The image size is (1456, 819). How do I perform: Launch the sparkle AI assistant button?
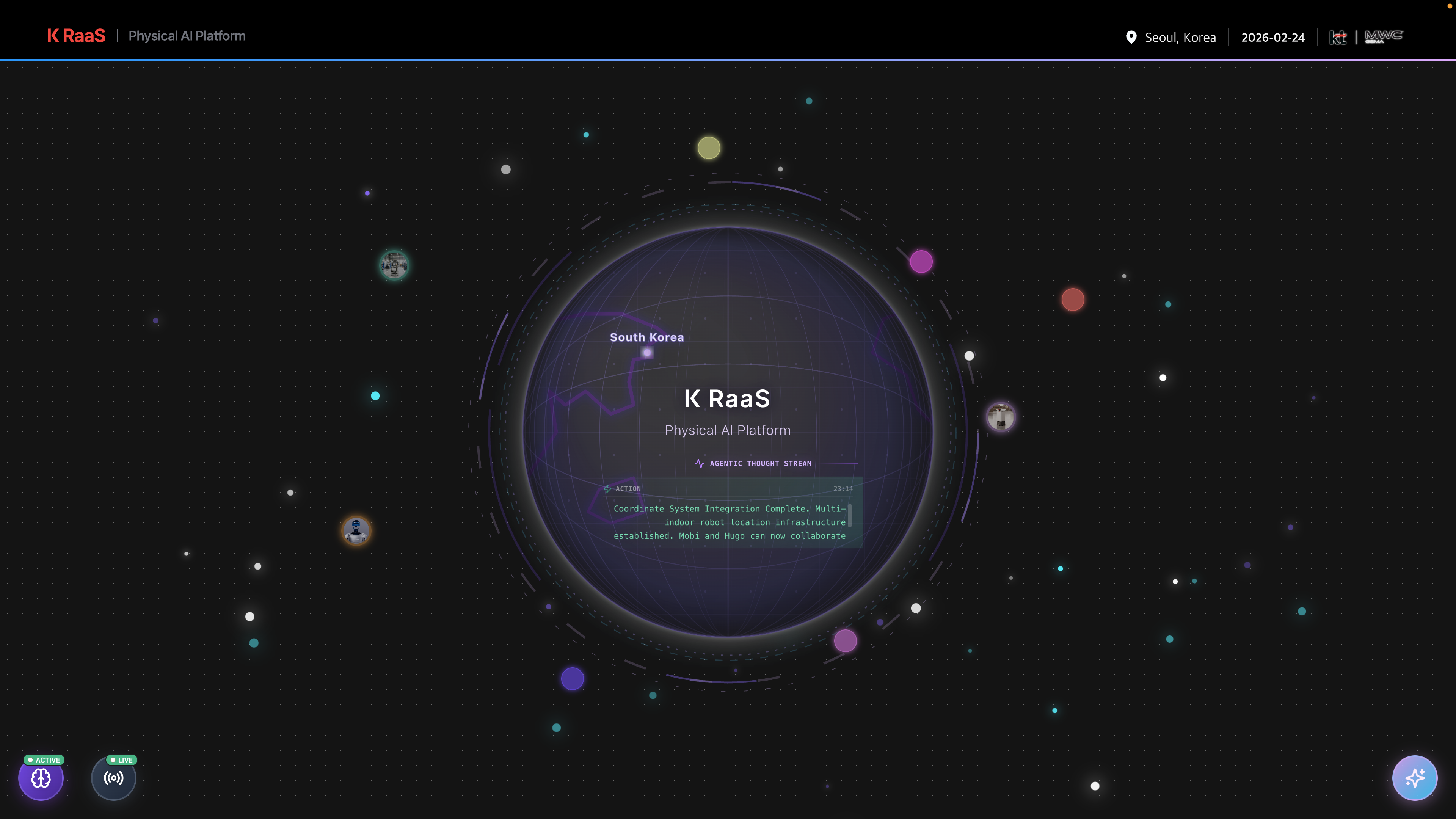tap(1415, 778)
